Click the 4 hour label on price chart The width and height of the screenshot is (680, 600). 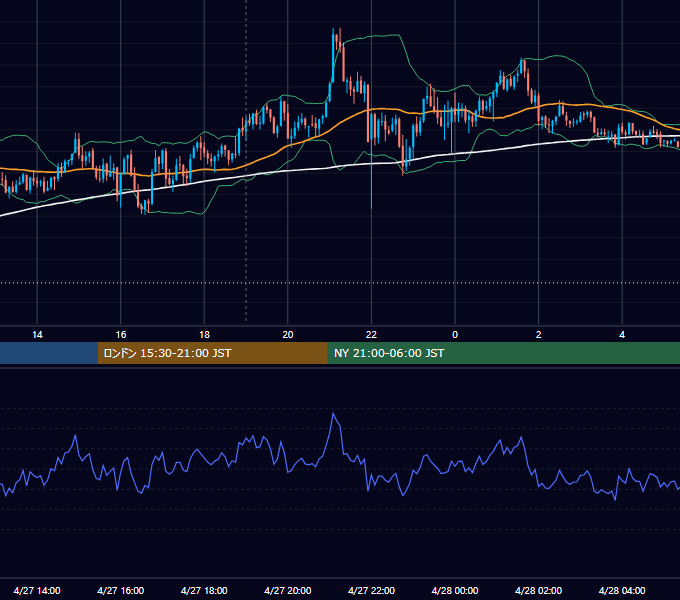622,335
